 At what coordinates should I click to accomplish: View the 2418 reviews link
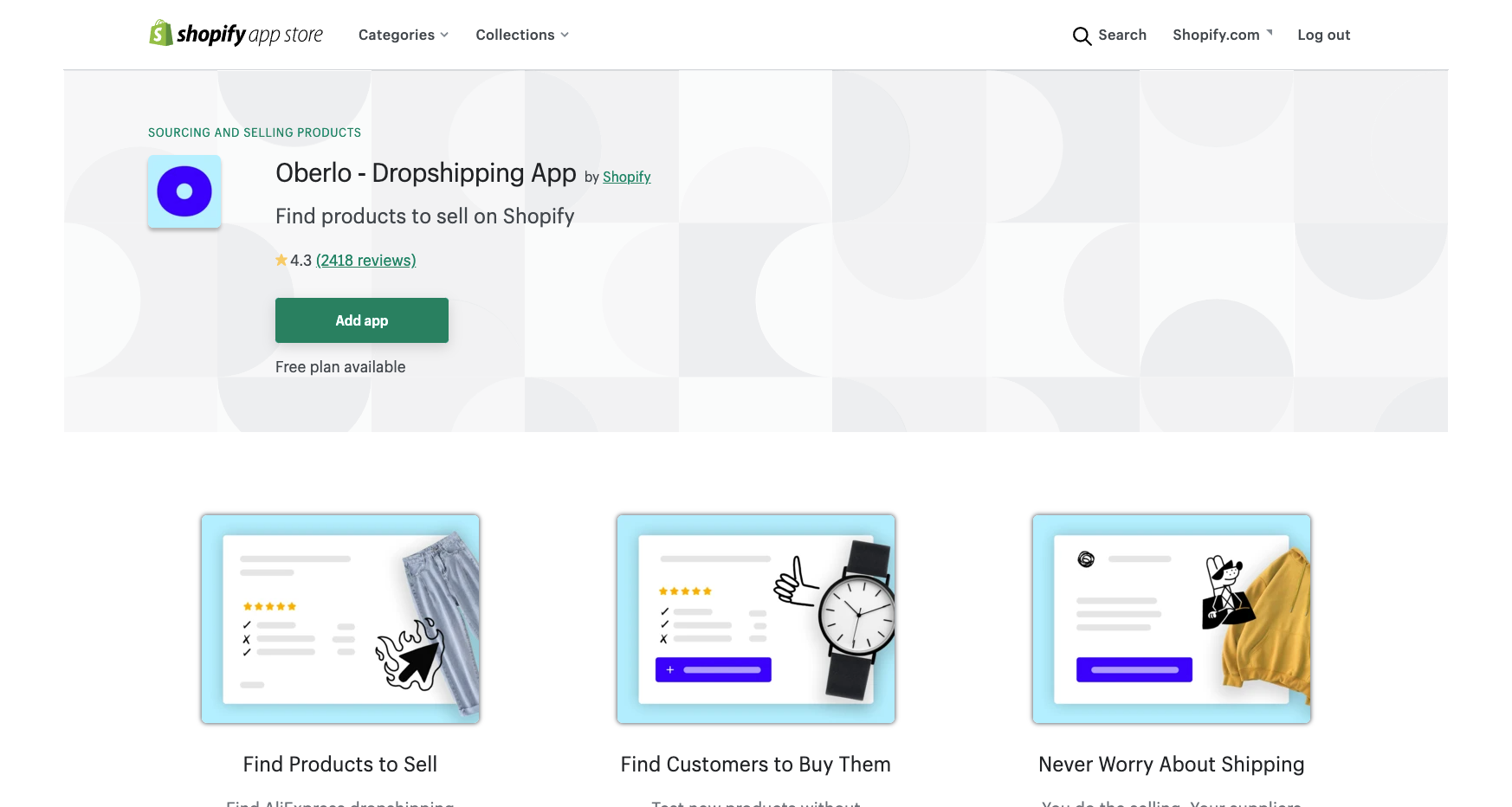click(x=365, y=261)
